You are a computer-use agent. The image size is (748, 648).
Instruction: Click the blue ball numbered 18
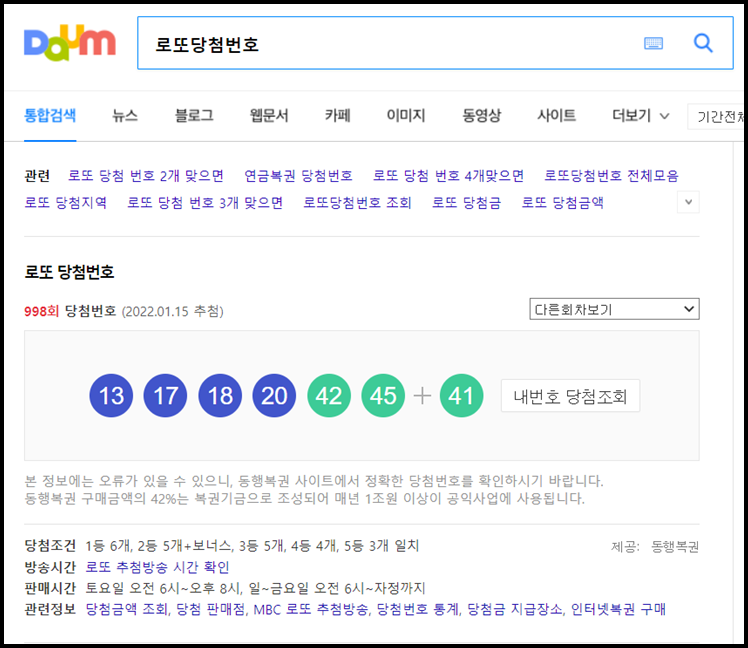pyautogui.click(x=220, y=396)
